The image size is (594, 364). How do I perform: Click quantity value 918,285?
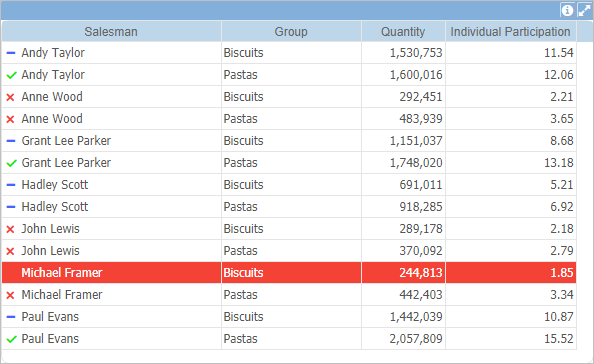421,206
